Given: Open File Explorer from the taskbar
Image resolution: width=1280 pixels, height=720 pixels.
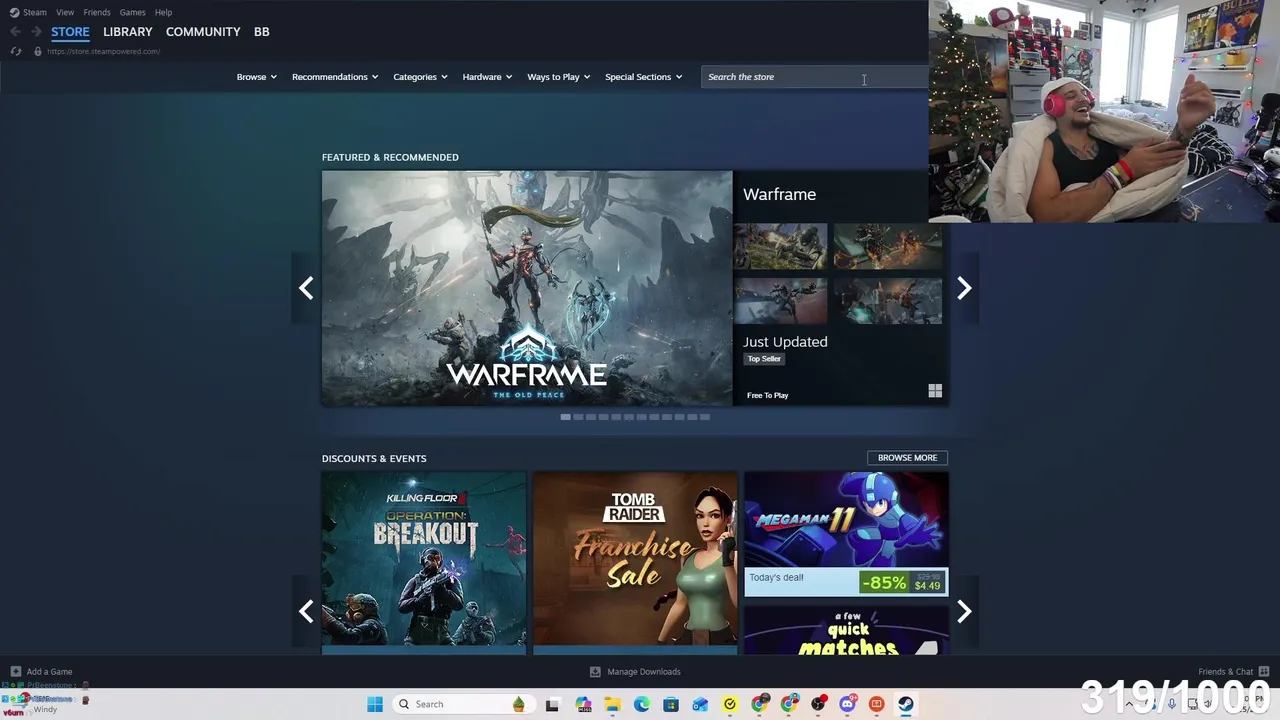Looking at the screenshot, I should pyautogui.click(x=612, y=704).
